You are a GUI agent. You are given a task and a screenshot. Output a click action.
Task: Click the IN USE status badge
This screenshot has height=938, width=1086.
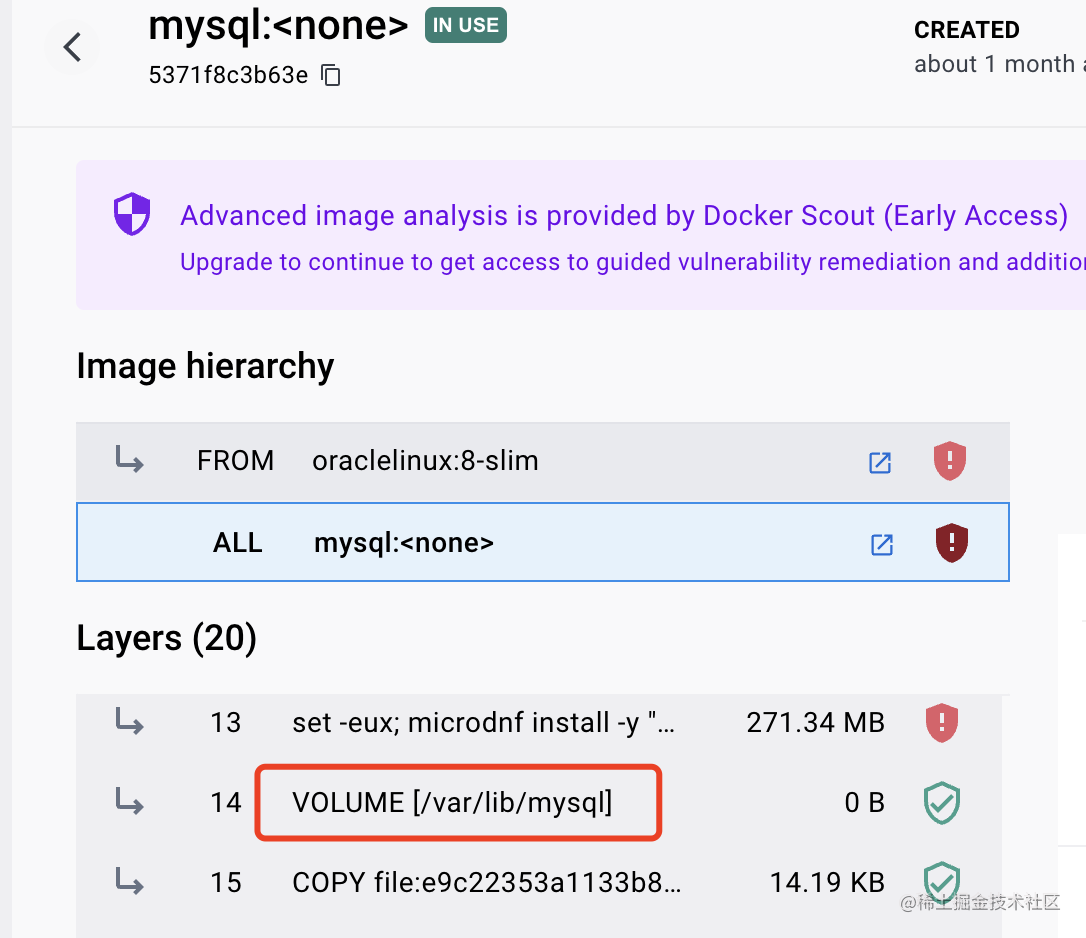pyautogui.click(x=466, y=25)
